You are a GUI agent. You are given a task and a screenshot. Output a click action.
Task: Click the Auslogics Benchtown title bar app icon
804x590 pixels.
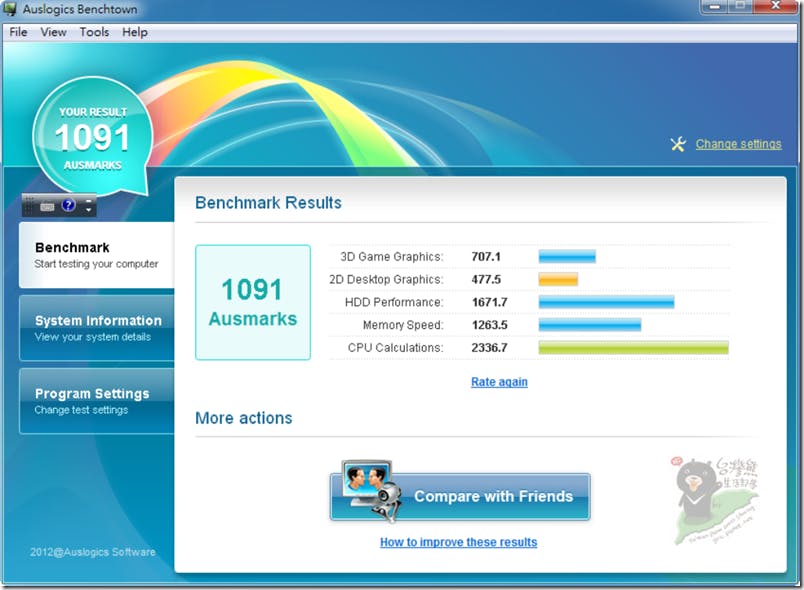pos(10,9)
